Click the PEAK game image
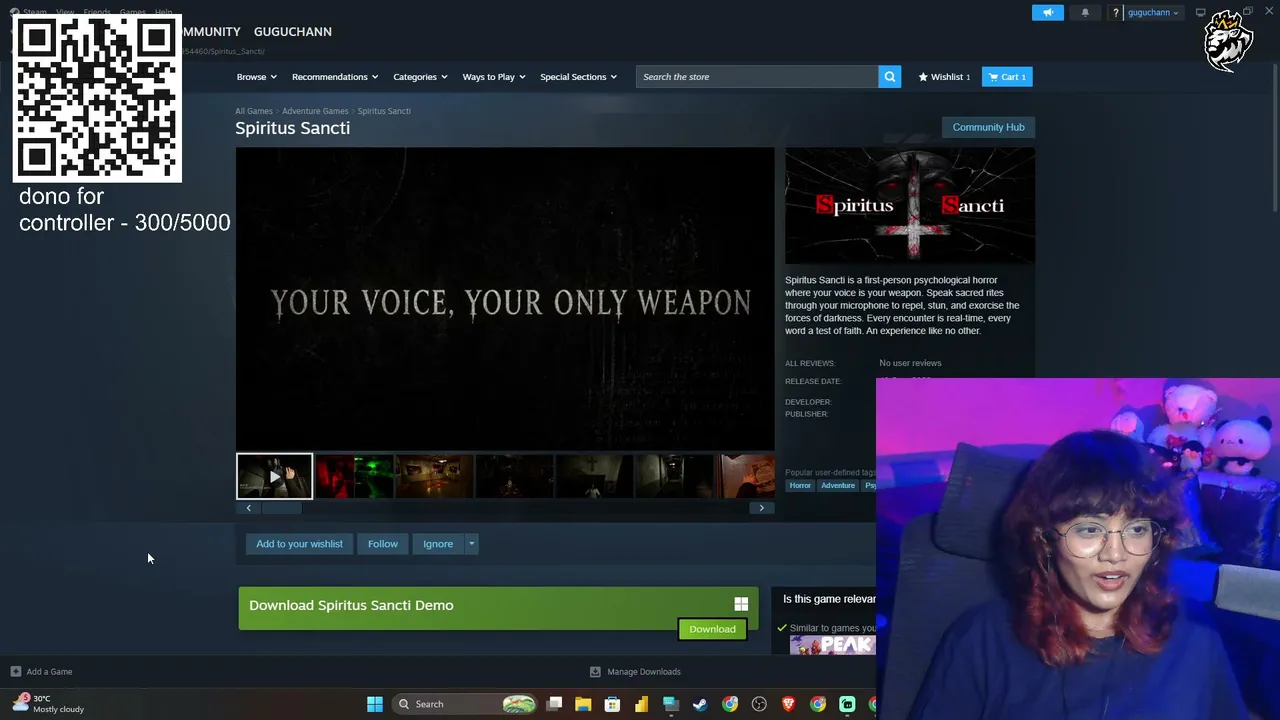Viewport: 1280px width, 720px height. pos(832,645)
